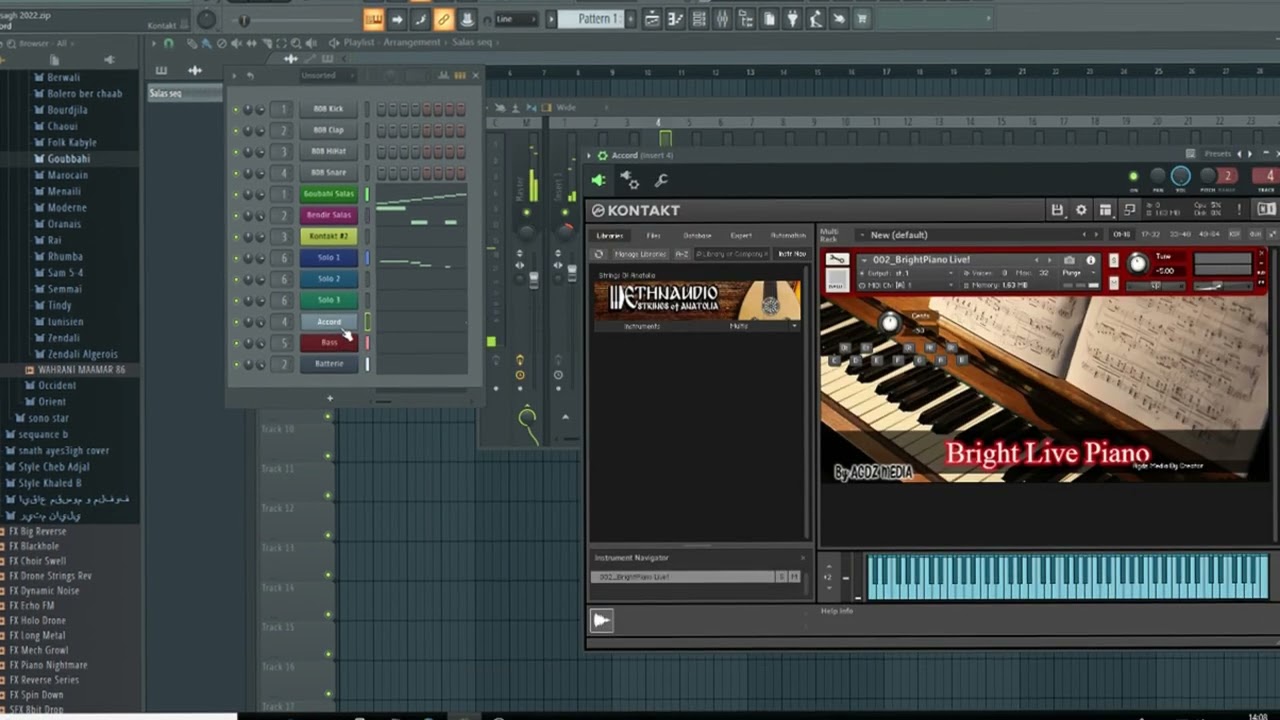The height and width of the screenshot is (720, 1280).
Task: Open the 002_BrightPiano instrument dropdown arrow
Action: (x=864, y=260)
